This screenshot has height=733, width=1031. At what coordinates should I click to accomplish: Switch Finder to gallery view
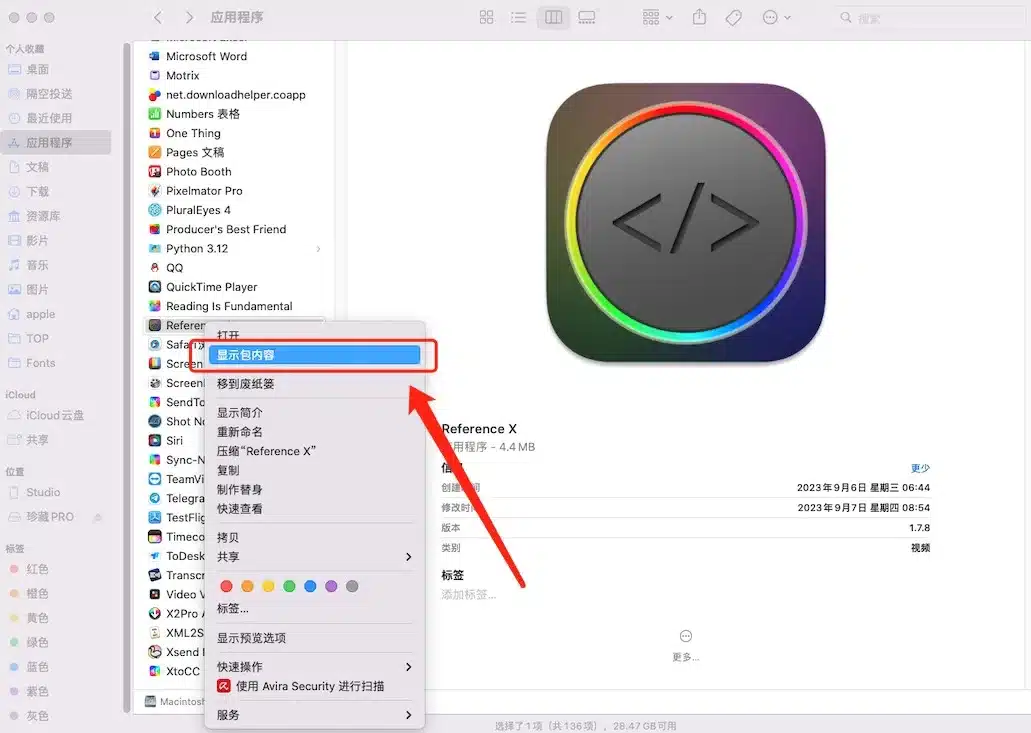pos(587,18)
